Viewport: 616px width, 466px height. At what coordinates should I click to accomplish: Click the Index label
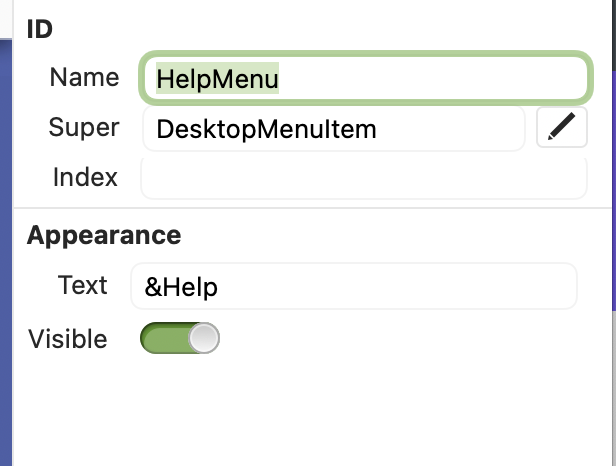pos(85,178)
